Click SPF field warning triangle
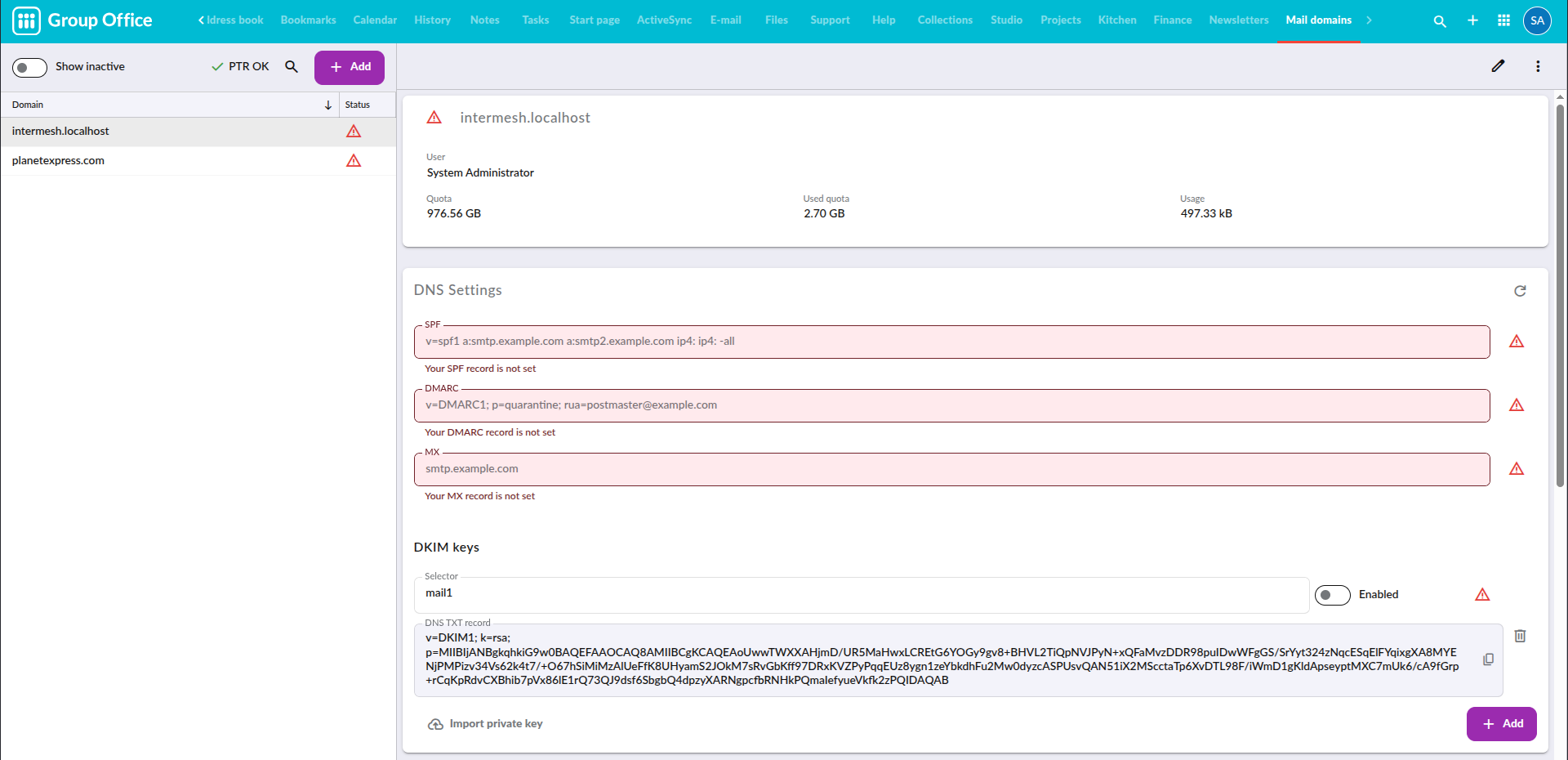The width and height of the screenshot is (1568, 760). point(1517,342)
